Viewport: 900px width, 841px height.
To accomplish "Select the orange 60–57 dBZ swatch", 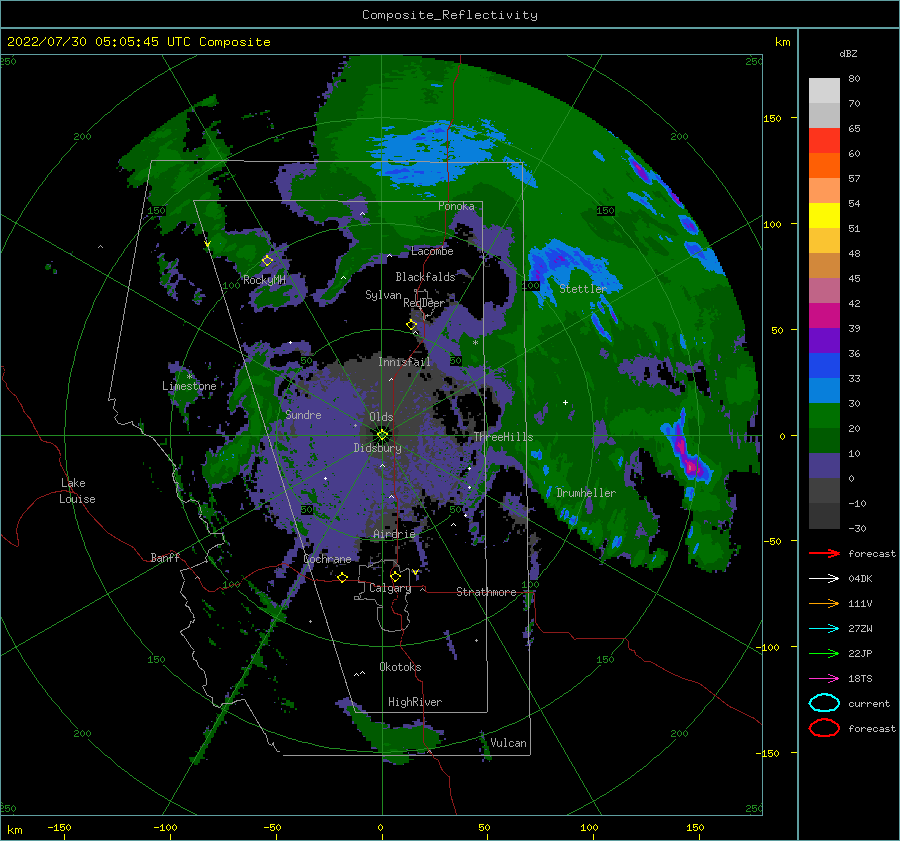I will click(x=824, y=165).
